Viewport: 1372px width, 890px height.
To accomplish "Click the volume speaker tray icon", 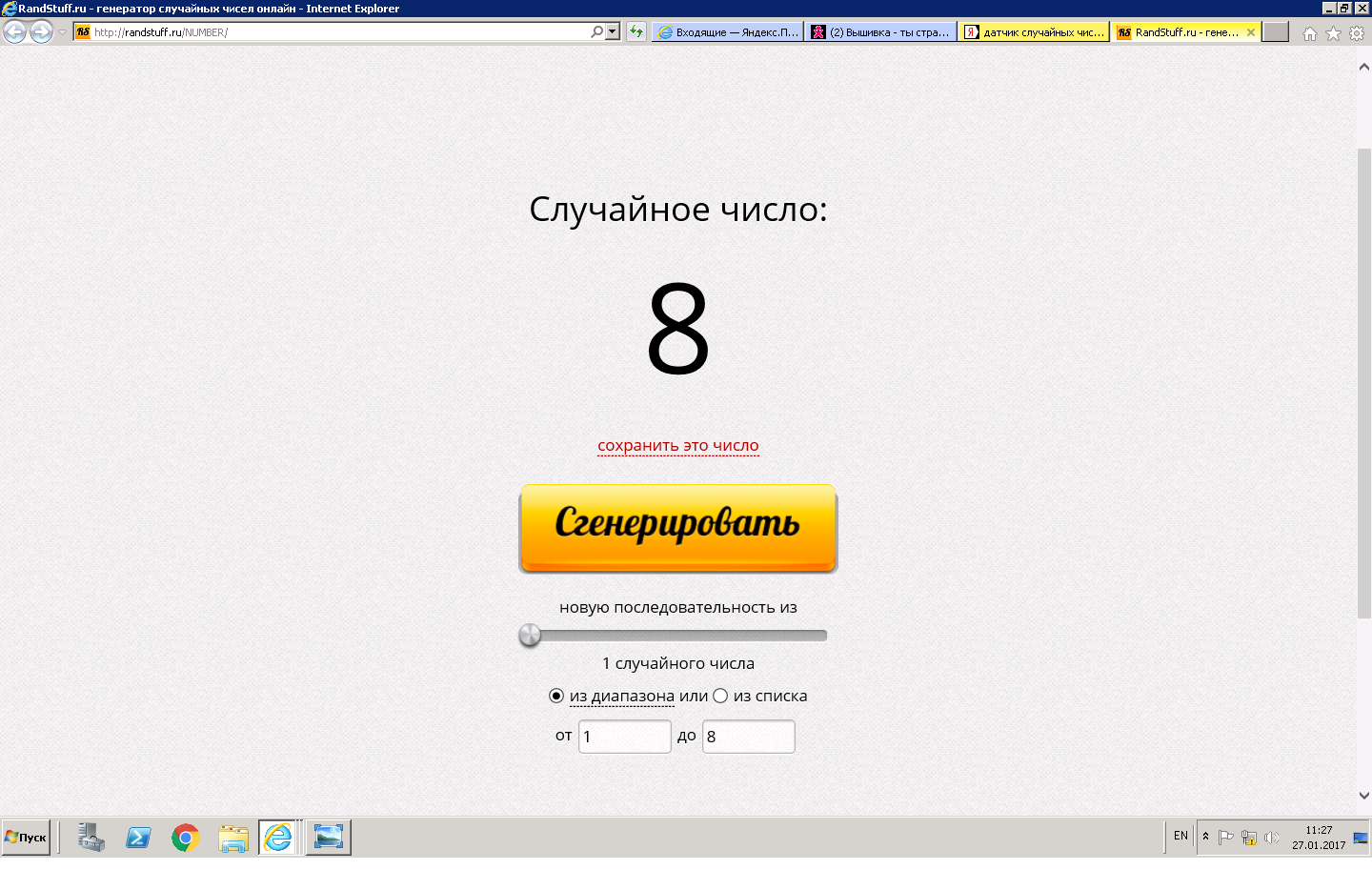I will [1271, 838].
